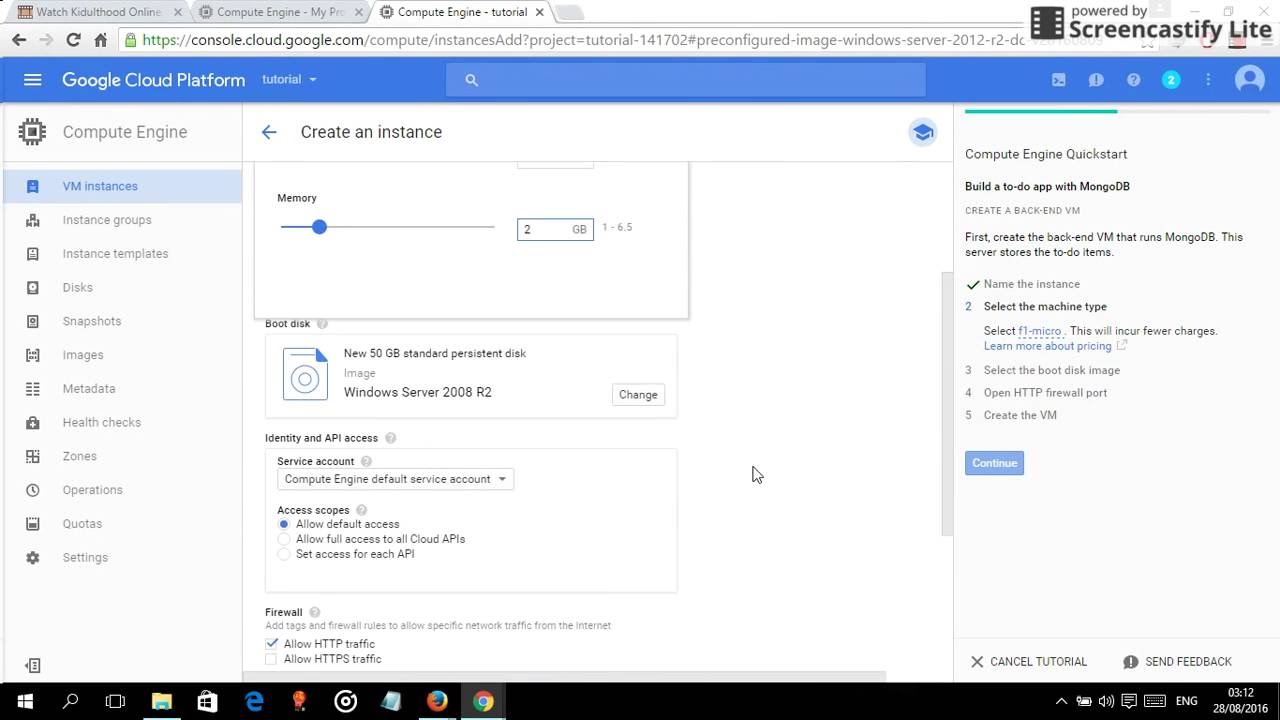
Task: Click the Compute Engine chip icon
Action: coord(32,132)
